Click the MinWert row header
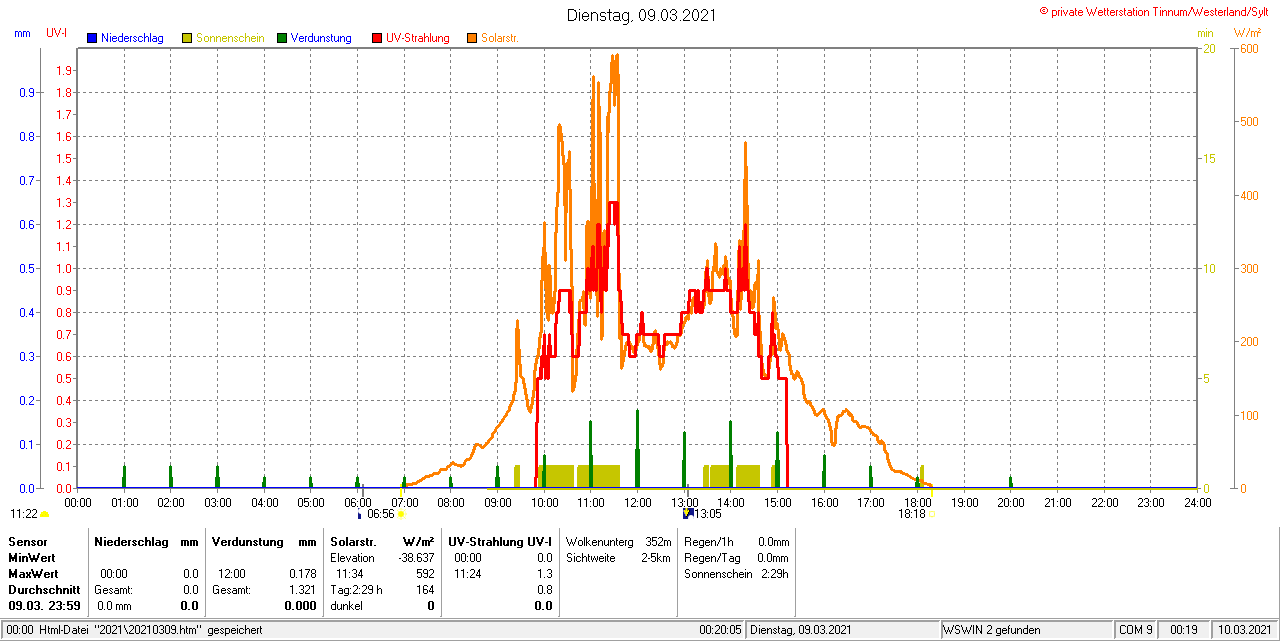Image resolution: width=1280 pixels, height=641 pixels. (x=32, y=557)
